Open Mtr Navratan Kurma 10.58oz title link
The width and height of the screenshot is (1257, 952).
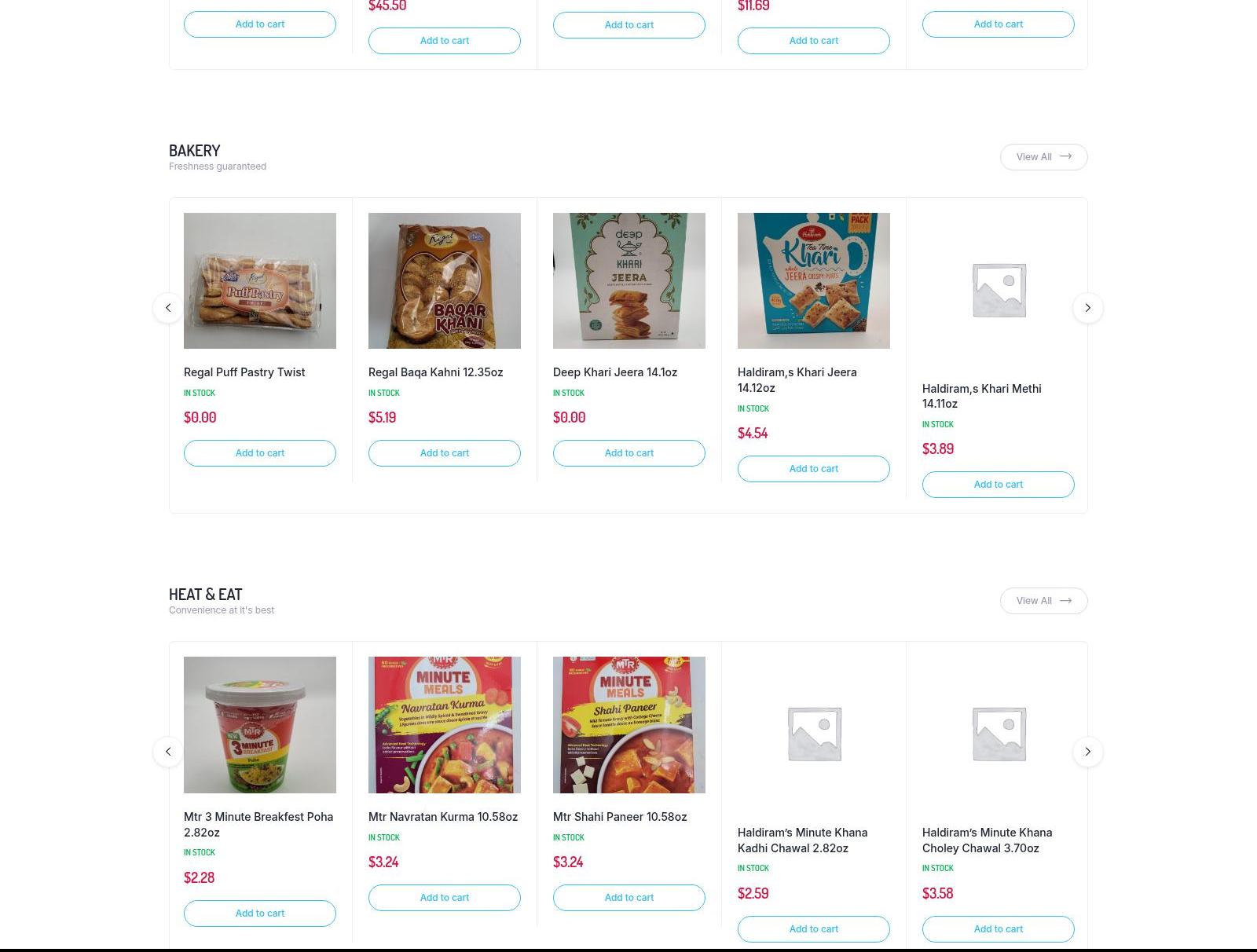pyautogui.click(x=443, y=817)
